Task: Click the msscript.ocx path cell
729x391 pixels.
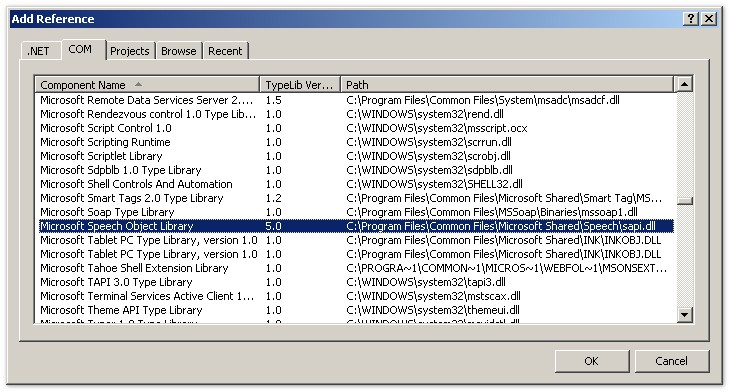Action: 437,128
